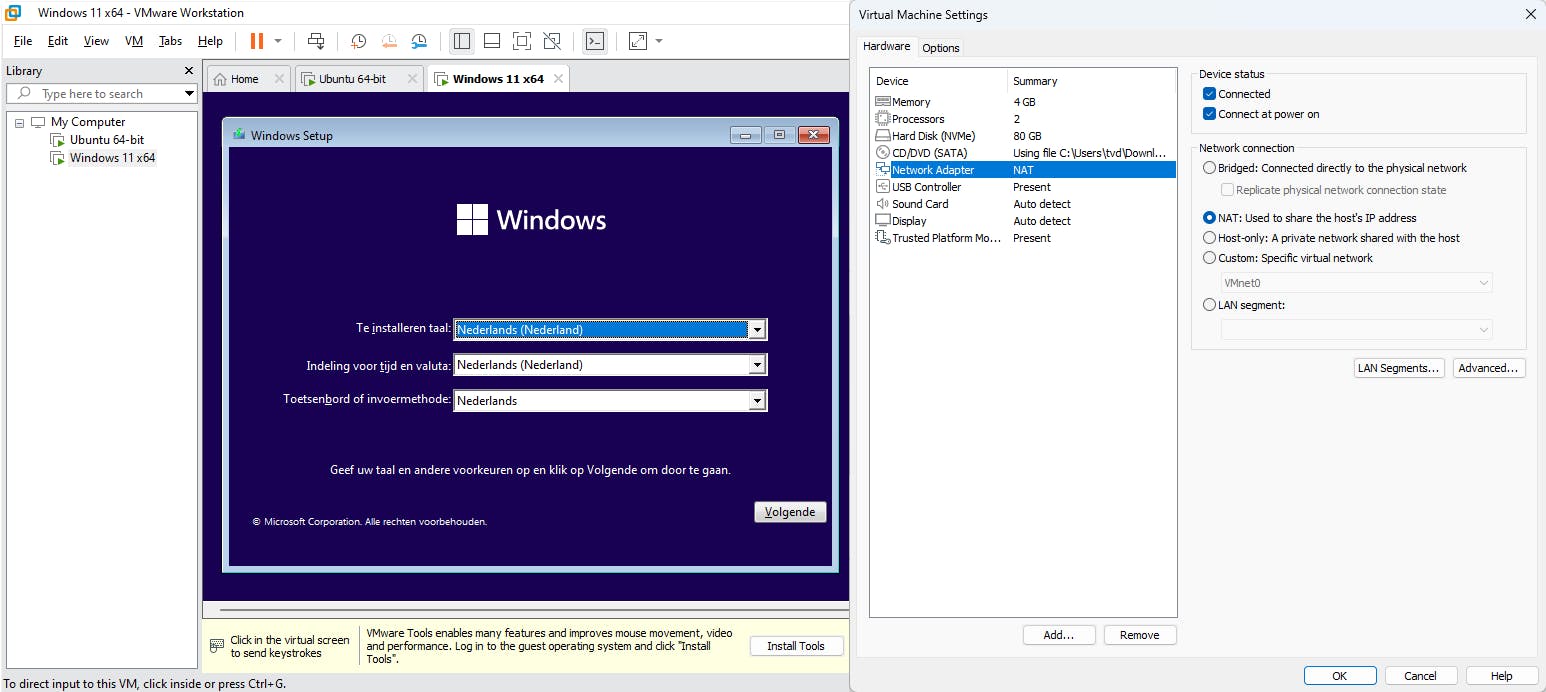1546x692 pixels.
Task: Pause the VM with the orange pause icon
Action: 257,41
